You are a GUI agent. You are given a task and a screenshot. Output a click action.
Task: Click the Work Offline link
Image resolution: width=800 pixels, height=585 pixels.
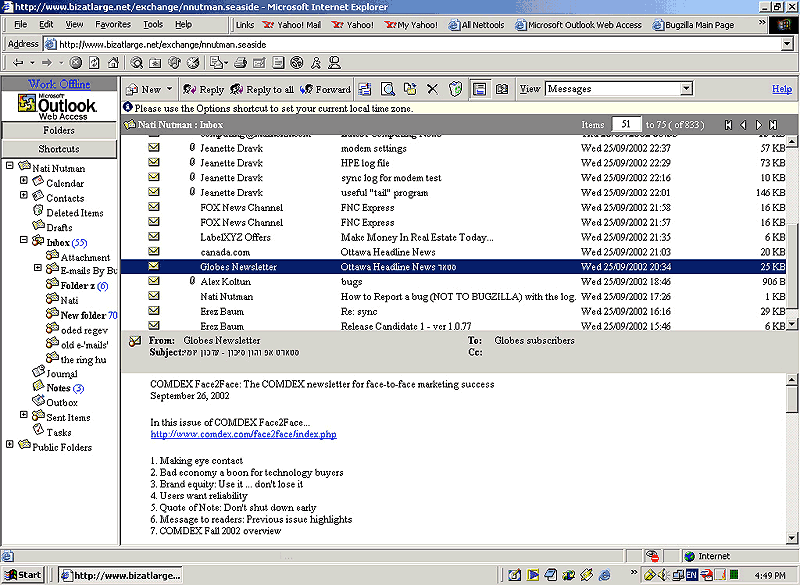tap(59, 84)
